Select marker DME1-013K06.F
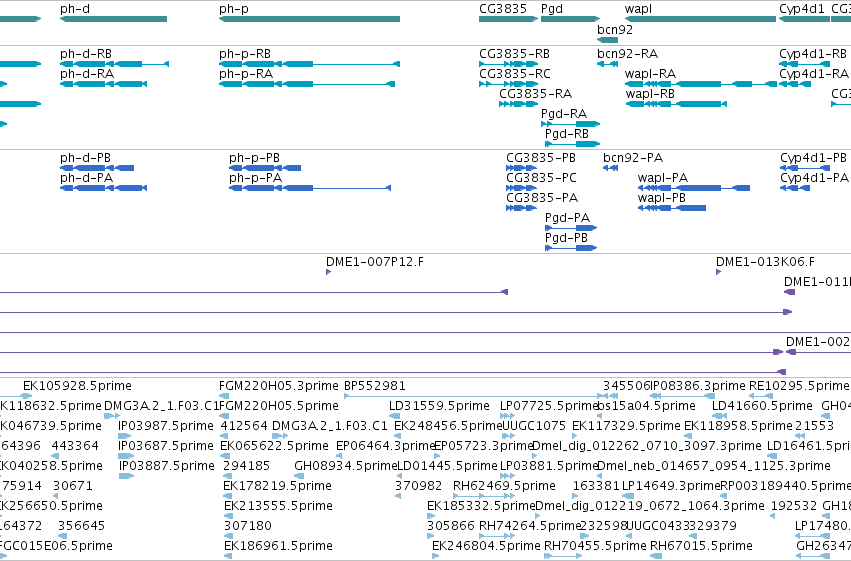The height and width of the screenshot is (561, 851). coord(719,272)
